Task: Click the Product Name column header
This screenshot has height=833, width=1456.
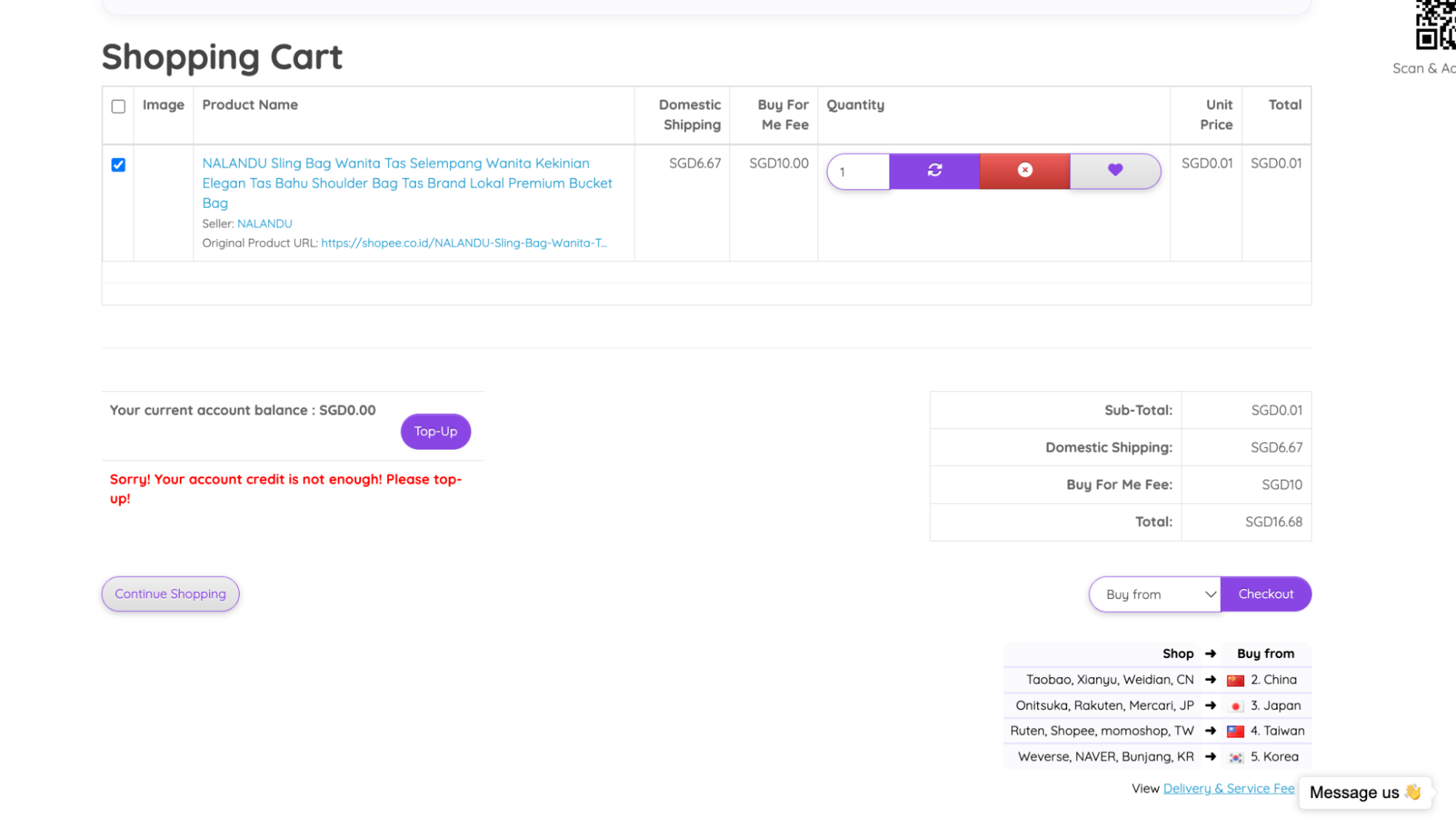Action: tap(250, 105)
